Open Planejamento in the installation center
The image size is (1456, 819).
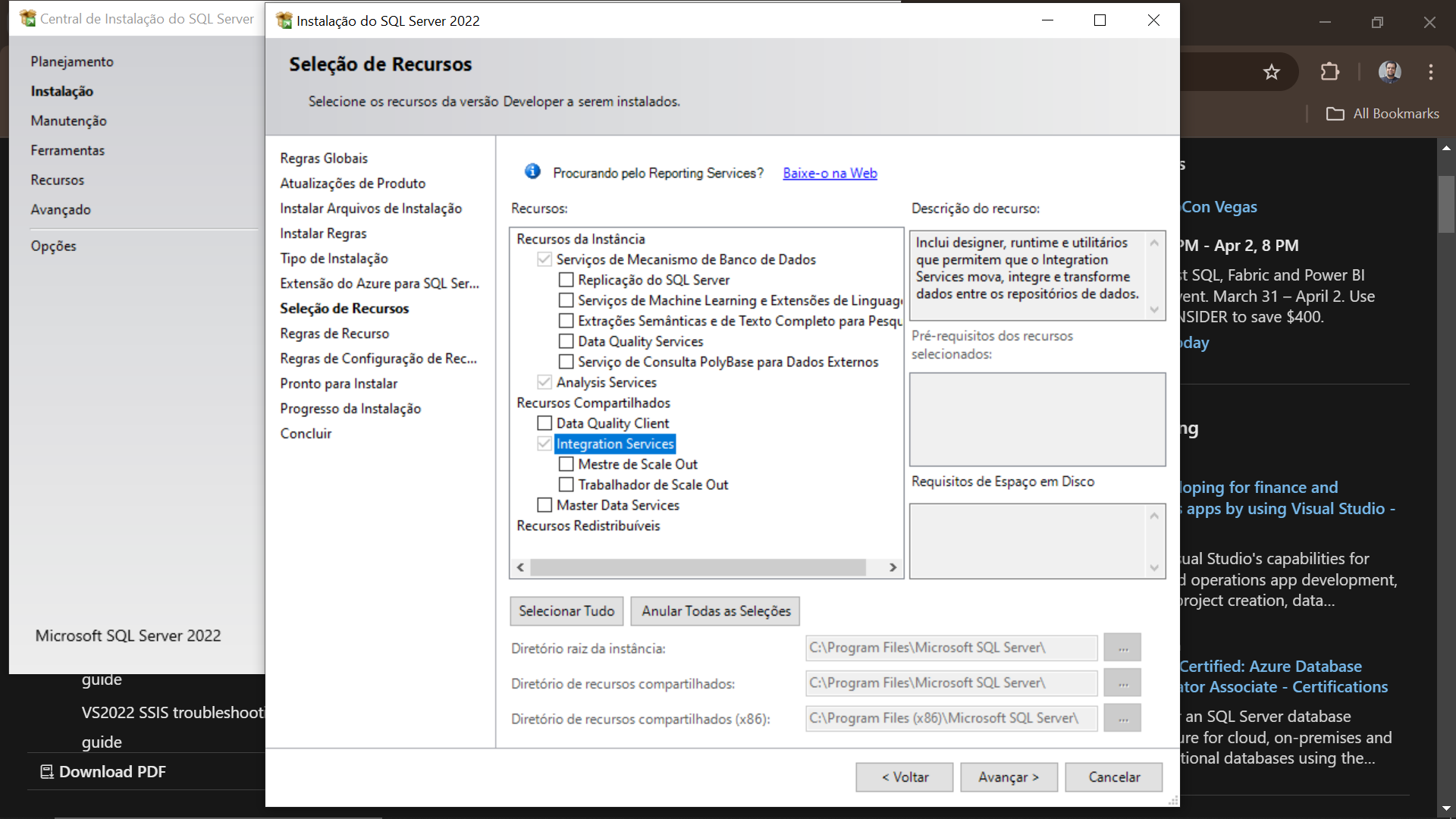tap(72, 61)
